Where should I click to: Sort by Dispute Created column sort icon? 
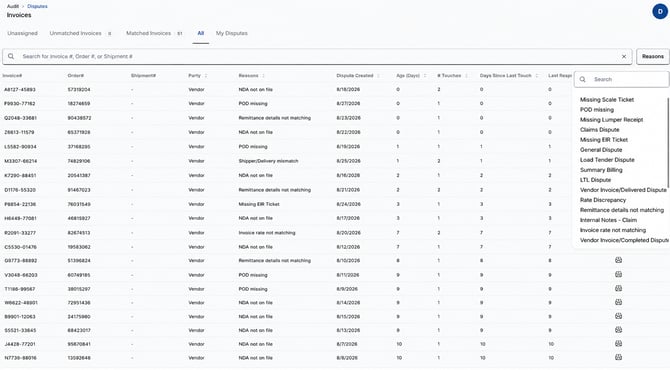click(x=378, y=76)
